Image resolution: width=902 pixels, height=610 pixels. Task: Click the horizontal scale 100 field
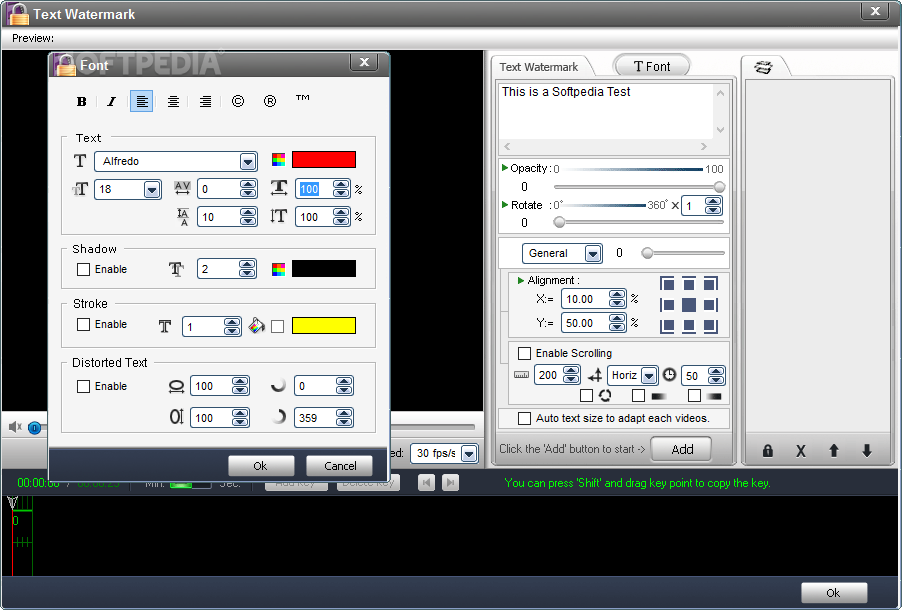pos(315,189)
